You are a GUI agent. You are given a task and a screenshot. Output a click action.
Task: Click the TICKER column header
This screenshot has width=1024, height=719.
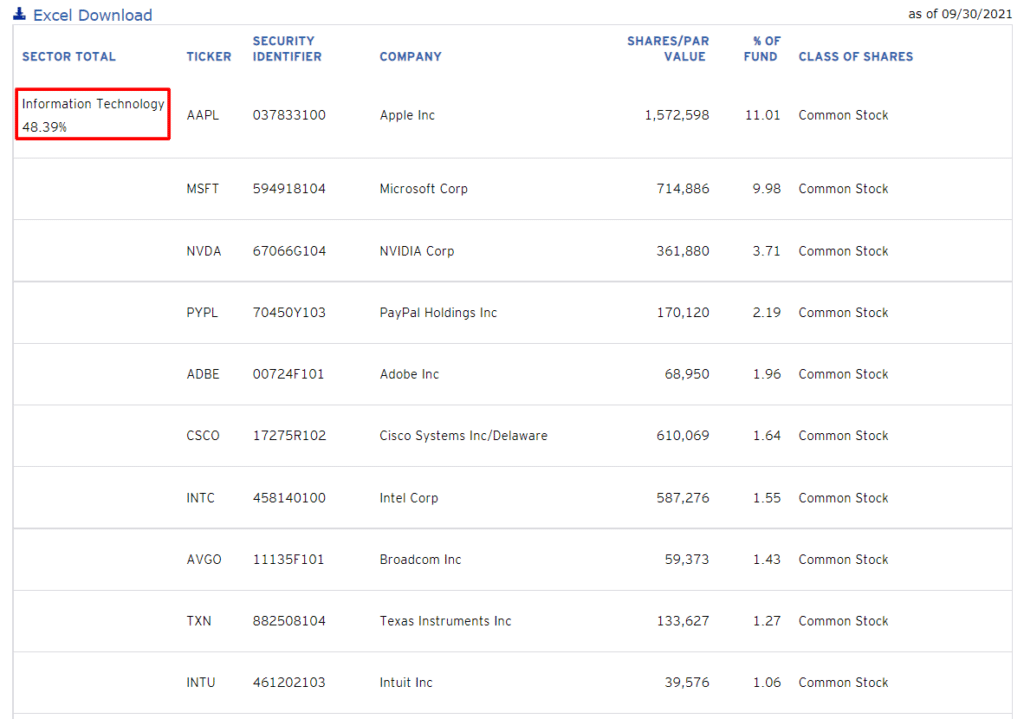tap(209, 57)
